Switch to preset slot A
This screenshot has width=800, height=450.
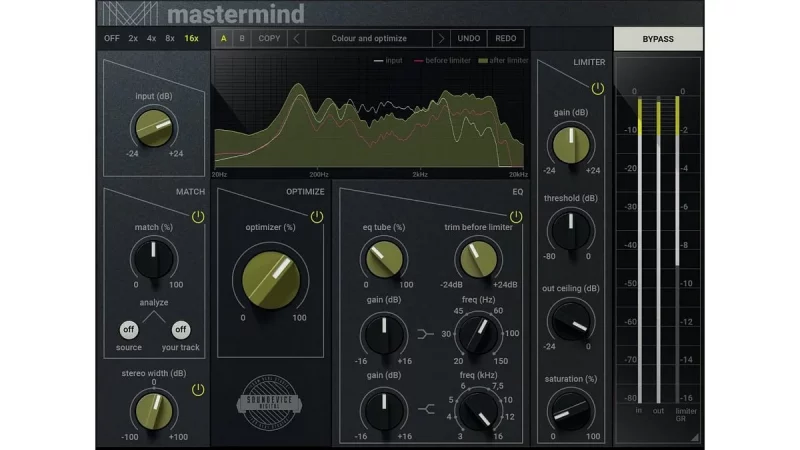tap(224, 39)
